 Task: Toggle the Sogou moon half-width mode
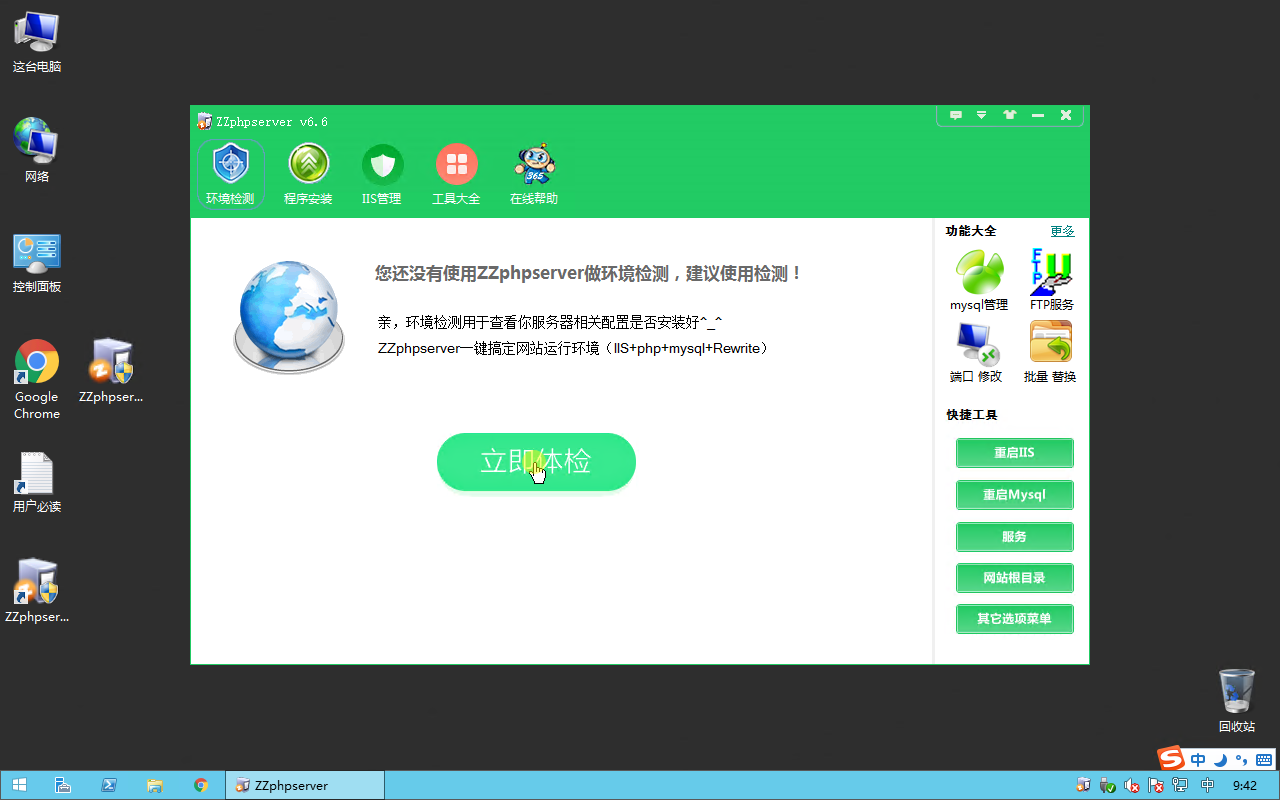[1220, 760]
